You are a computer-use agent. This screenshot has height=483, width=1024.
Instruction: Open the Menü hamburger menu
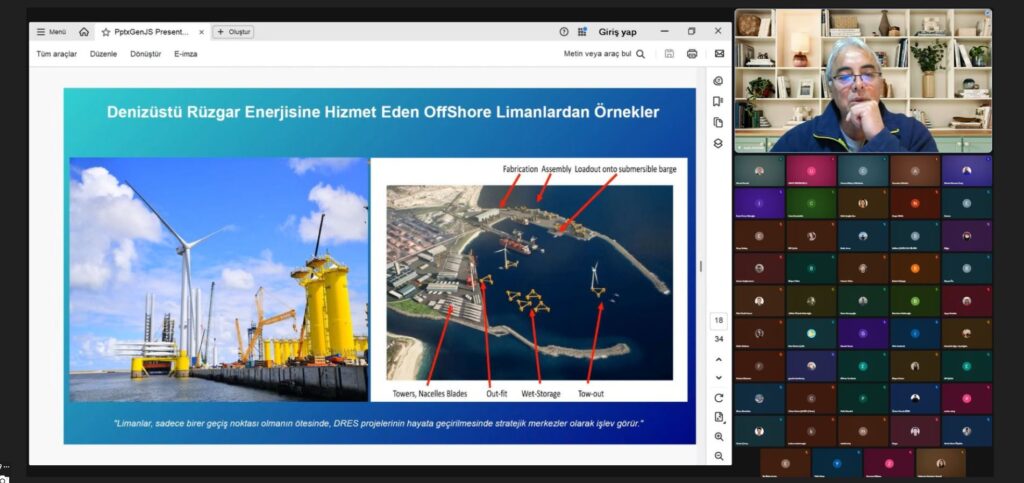tap(51, 32)
